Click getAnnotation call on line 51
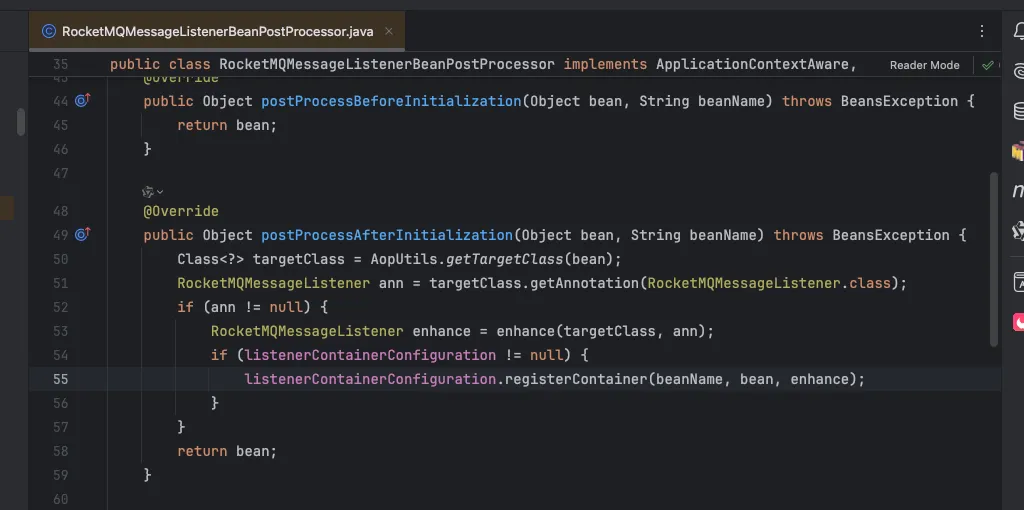Screen dimensions: 1024x510 (585, 283)
